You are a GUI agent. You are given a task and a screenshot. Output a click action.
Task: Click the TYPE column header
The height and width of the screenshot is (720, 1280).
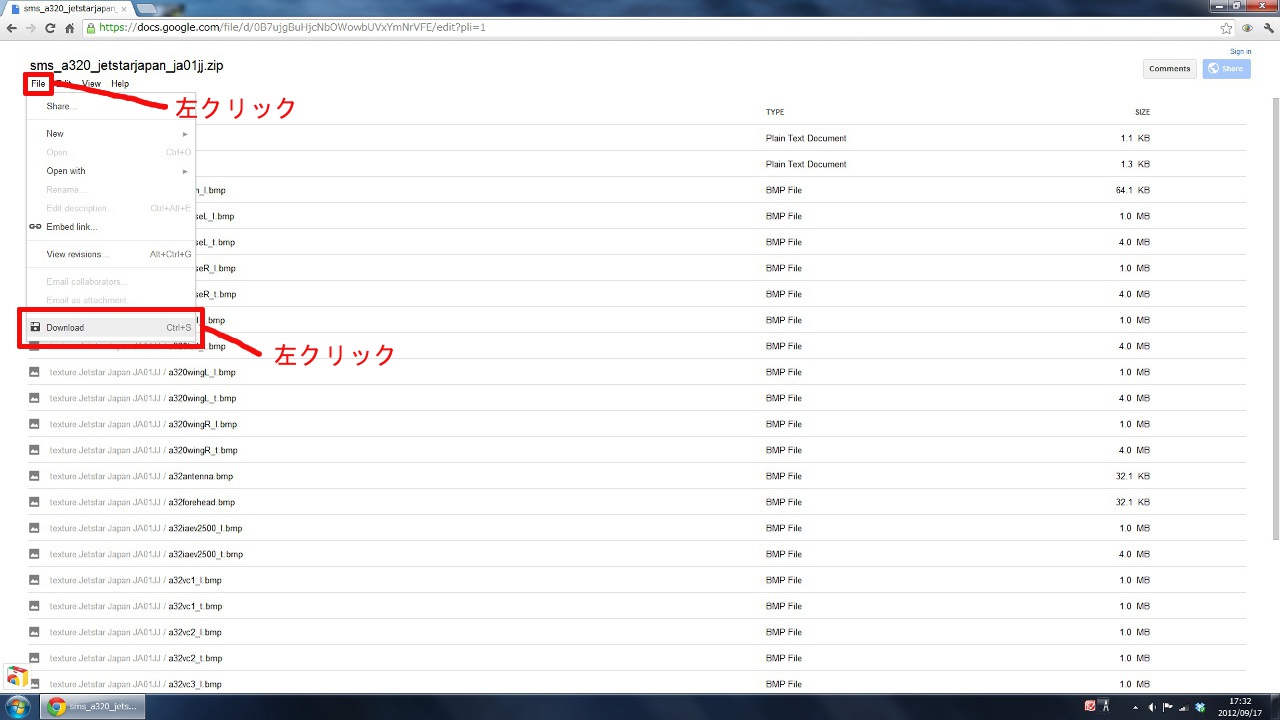tap(775, 112)
